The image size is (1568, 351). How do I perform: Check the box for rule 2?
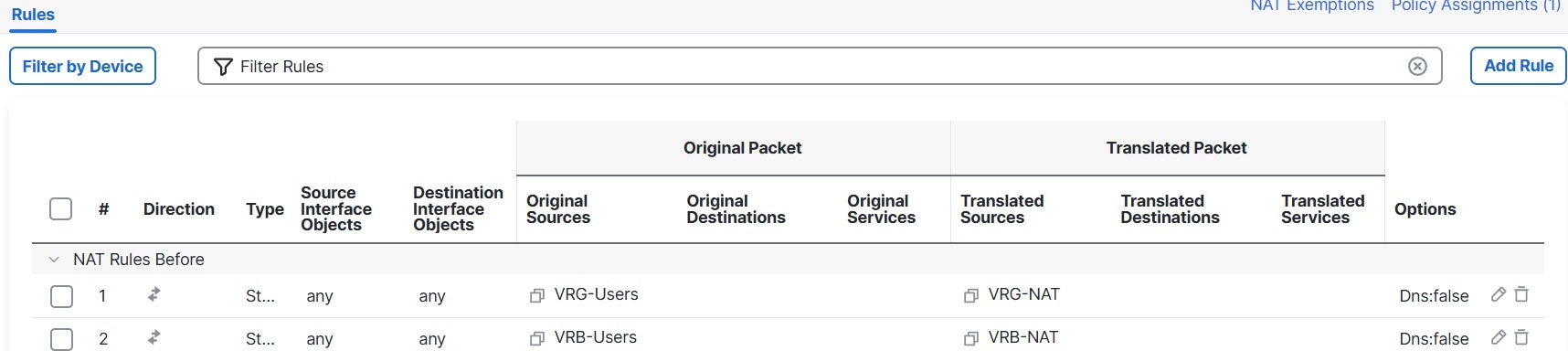[61, 339]
